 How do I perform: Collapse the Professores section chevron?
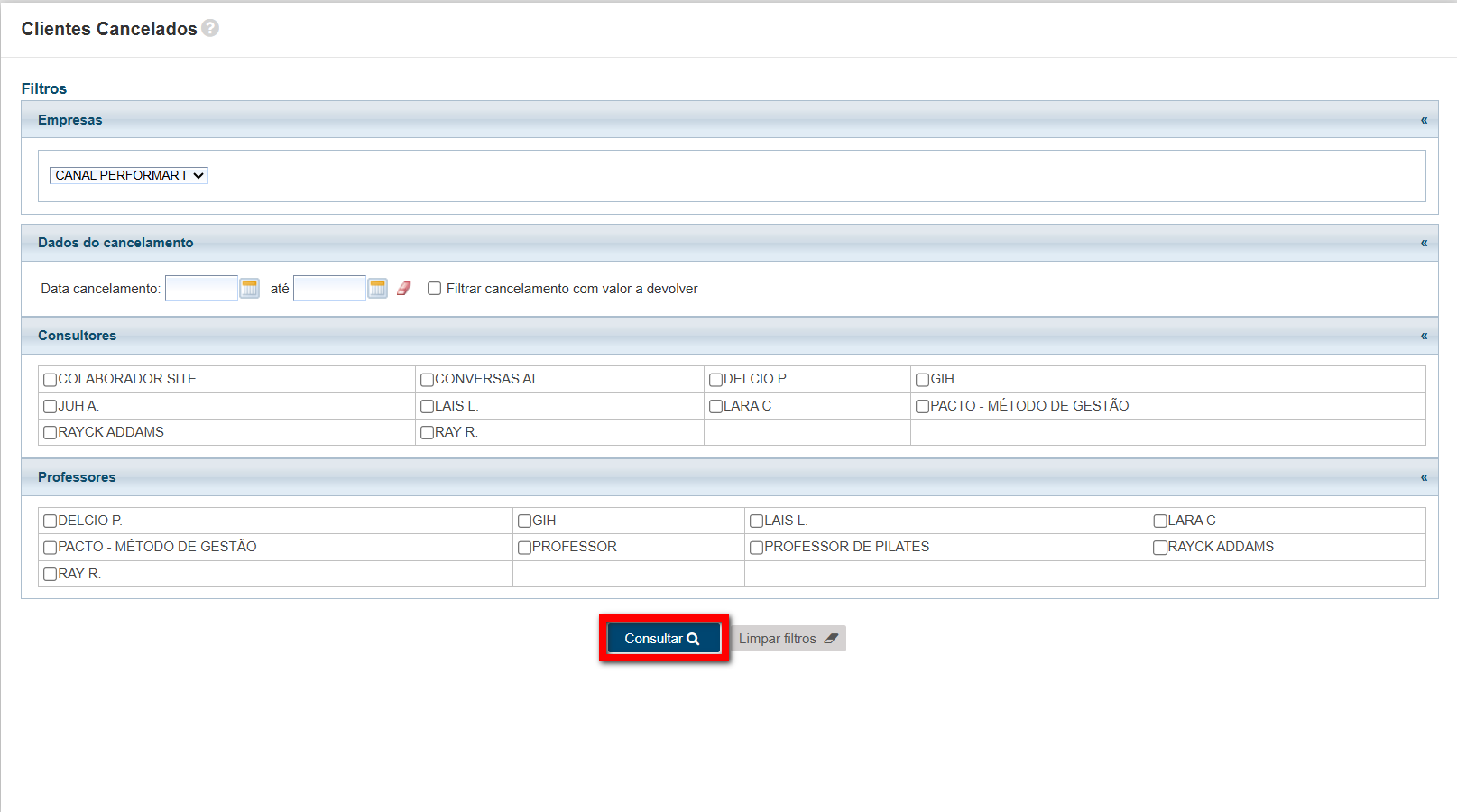(x=1424, y=477)
